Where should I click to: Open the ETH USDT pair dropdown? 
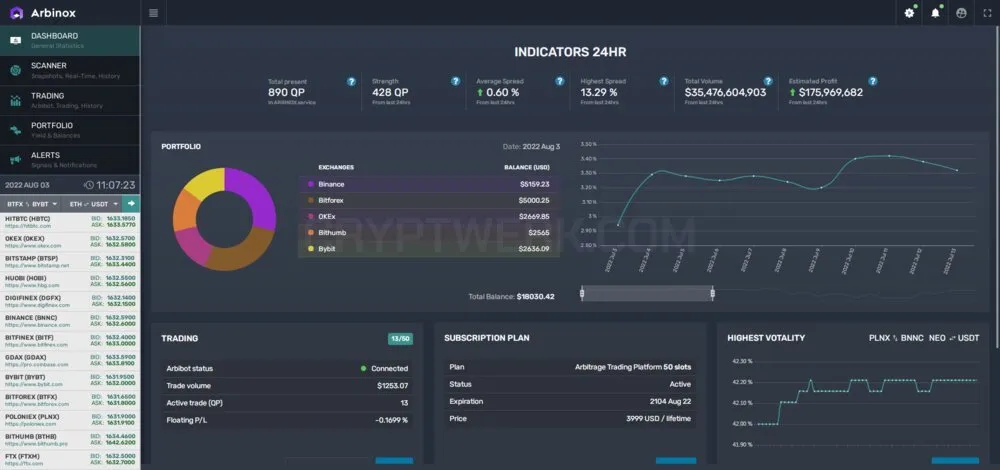(x=93, y=204)
